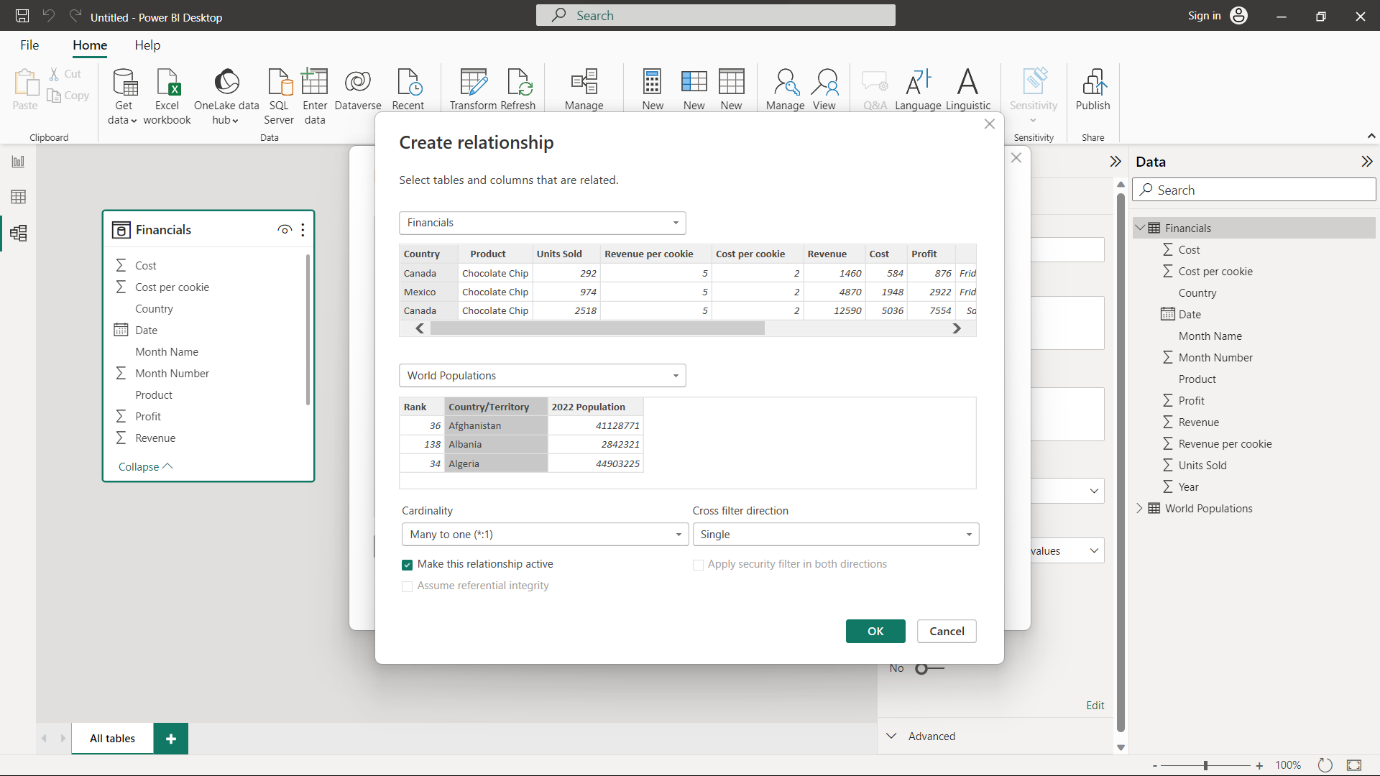
Task: Click reset zoom icon in status bar
Action: pyautogui.click(x=1325, y=765)
